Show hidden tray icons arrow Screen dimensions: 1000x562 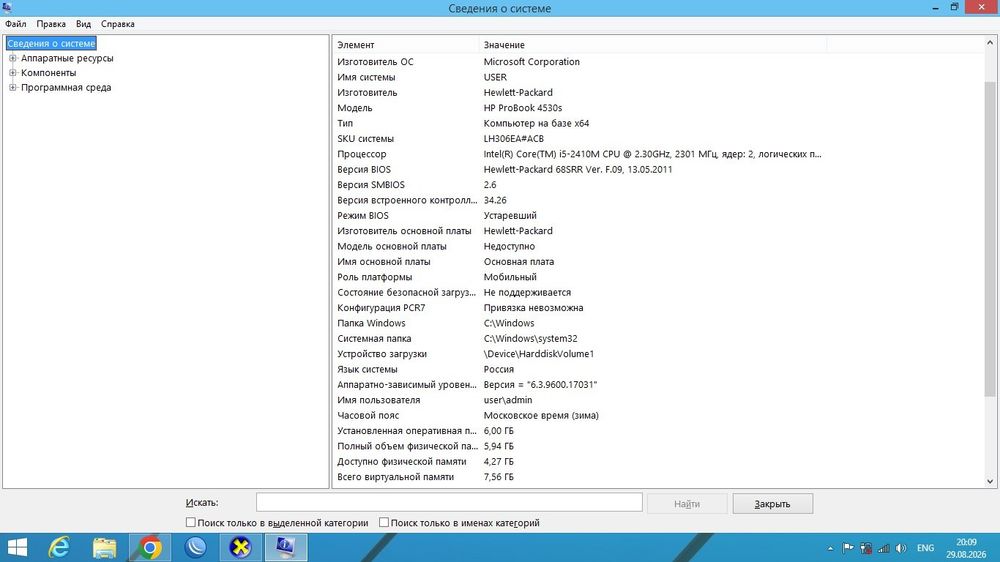point(830,548)
